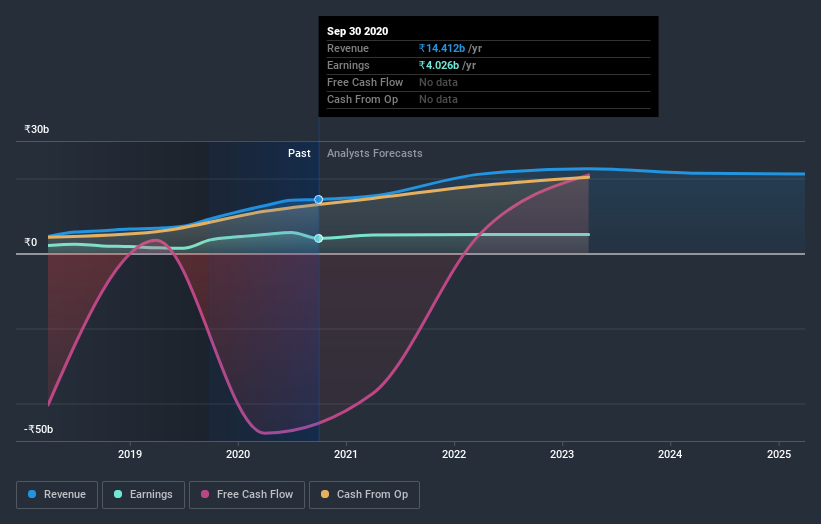This screenshot has height=524, width=821.
Task: Click the 2023 x-axis label
Action: [x=562, y=454]
